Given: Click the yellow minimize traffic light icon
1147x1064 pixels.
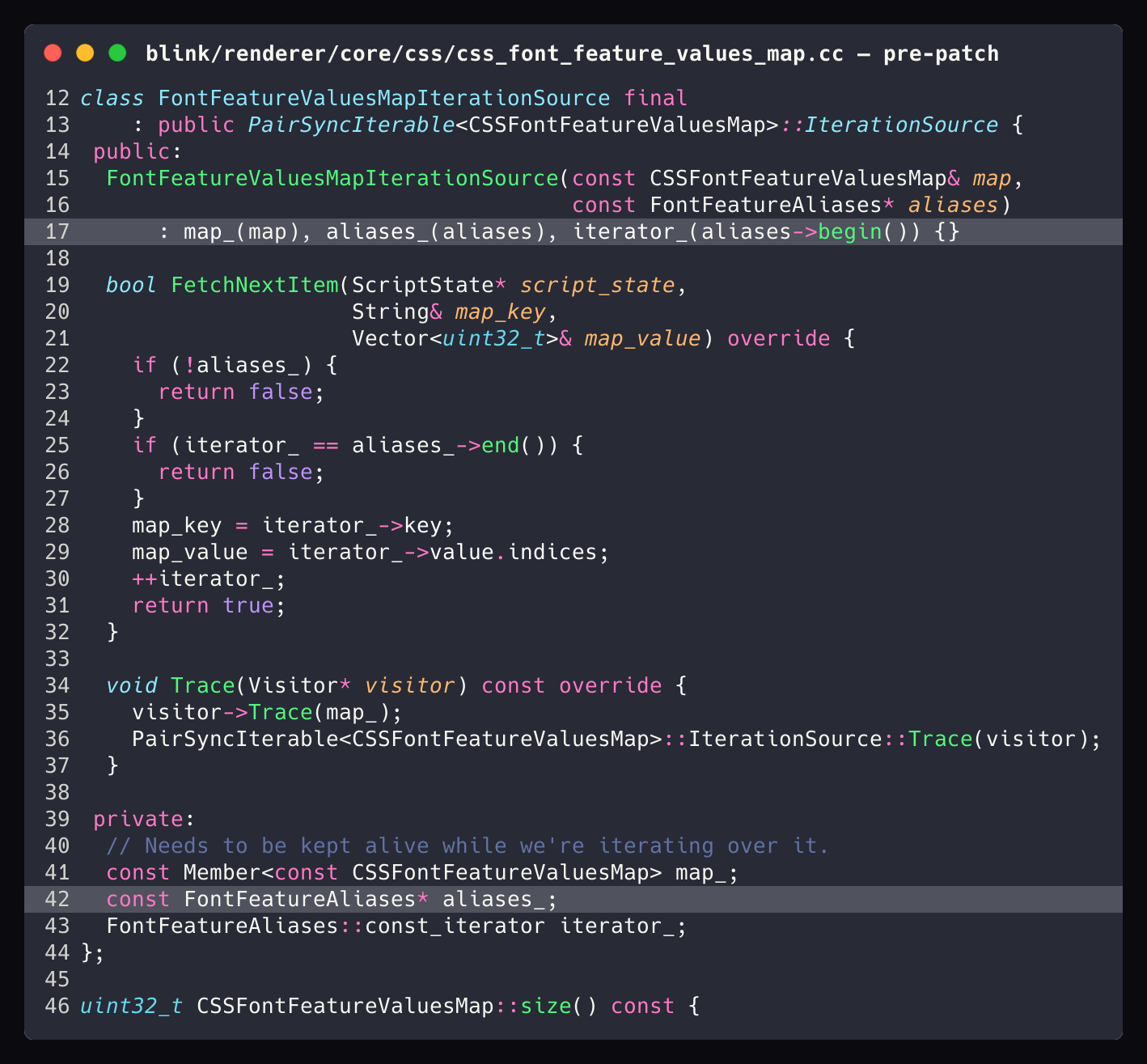Looking at the screenshot, I should pos(85,52).
